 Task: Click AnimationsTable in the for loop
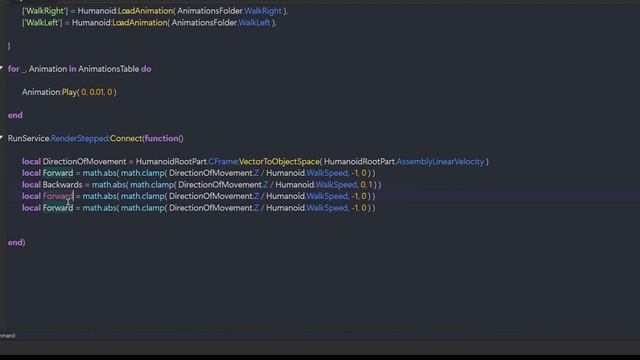point(109,69)
